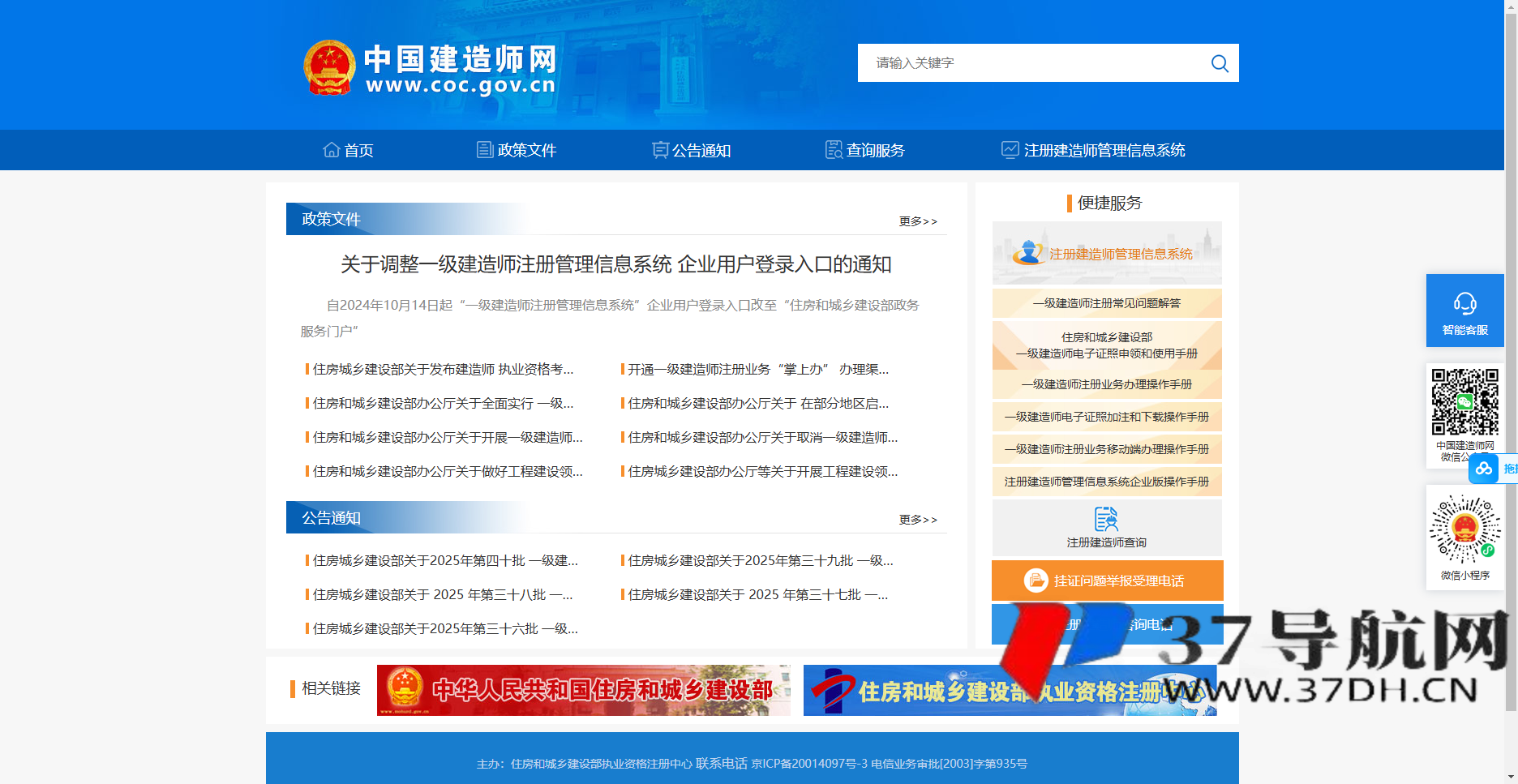The width and height of the screenshot is (1518, 784).
Task: Click the 首页 home icon in navigation
Action: (x=331, y=149)
